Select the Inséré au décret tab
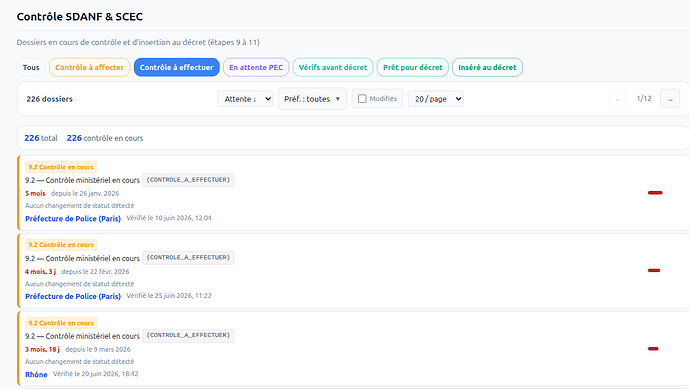 [x=487, y=67]
